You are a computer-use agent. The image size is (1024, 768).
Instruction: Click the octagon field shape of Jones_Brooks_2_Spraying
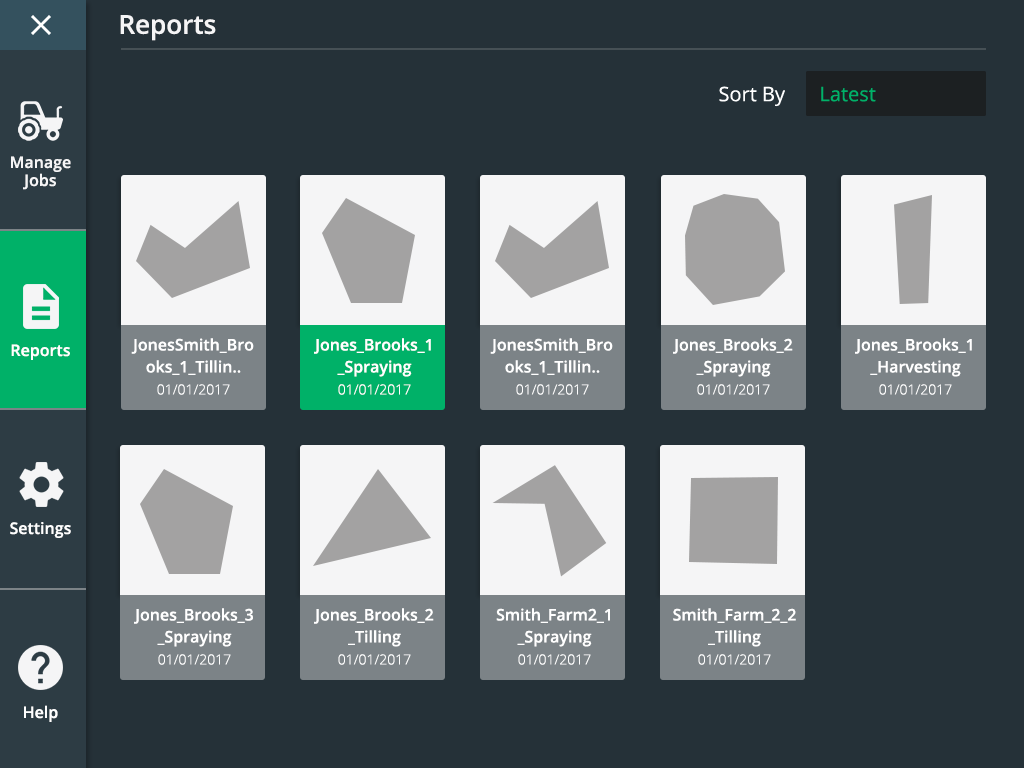tap(732, 250)
